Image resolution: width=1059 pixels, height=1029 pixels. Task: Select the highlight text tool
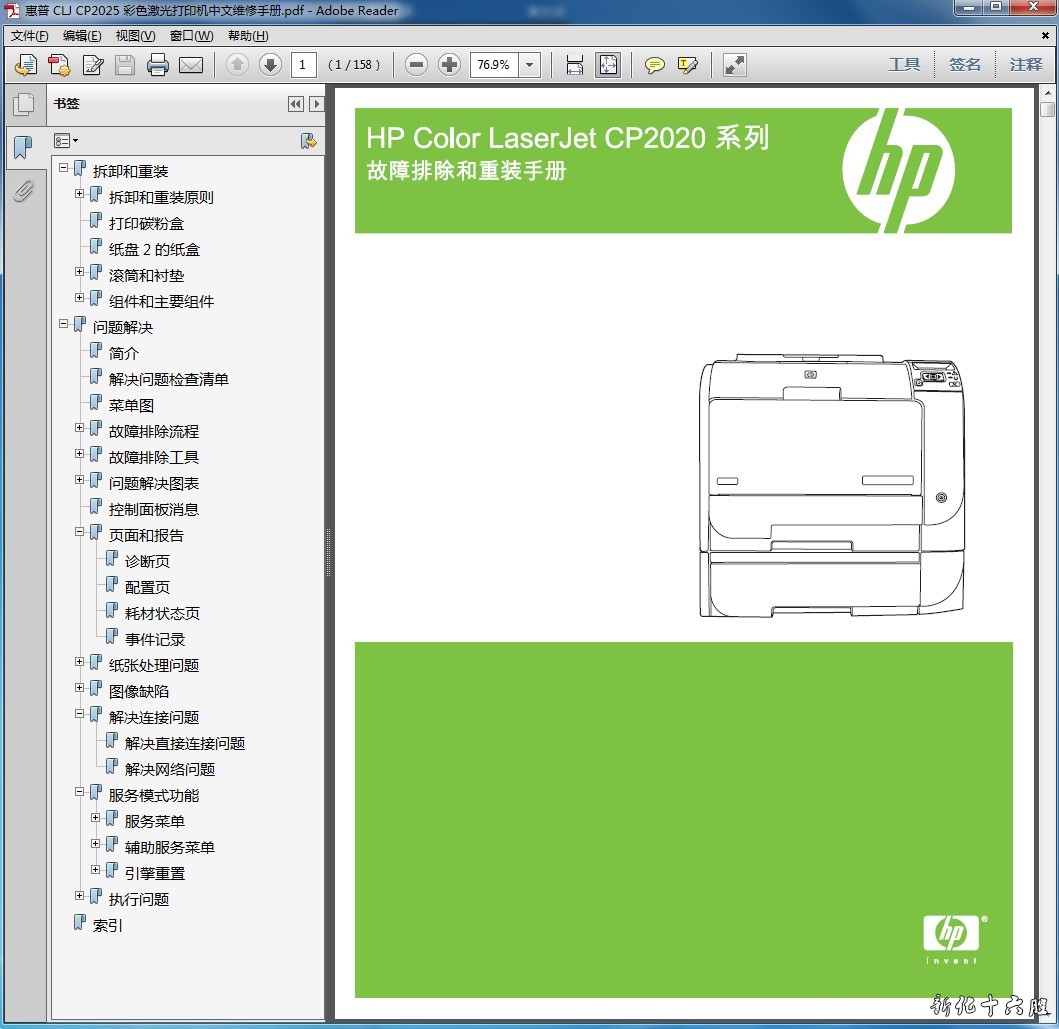click(687, 65)
